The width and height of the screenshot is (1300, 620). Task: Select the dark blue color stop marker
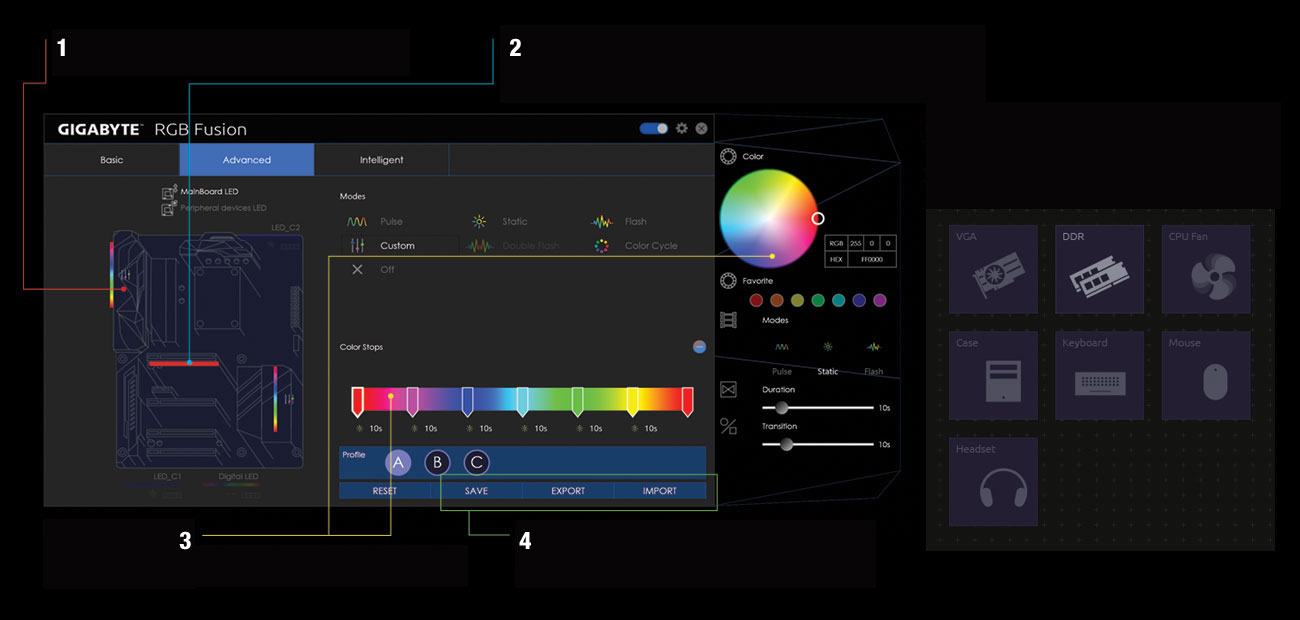click(x=467, y=401)
